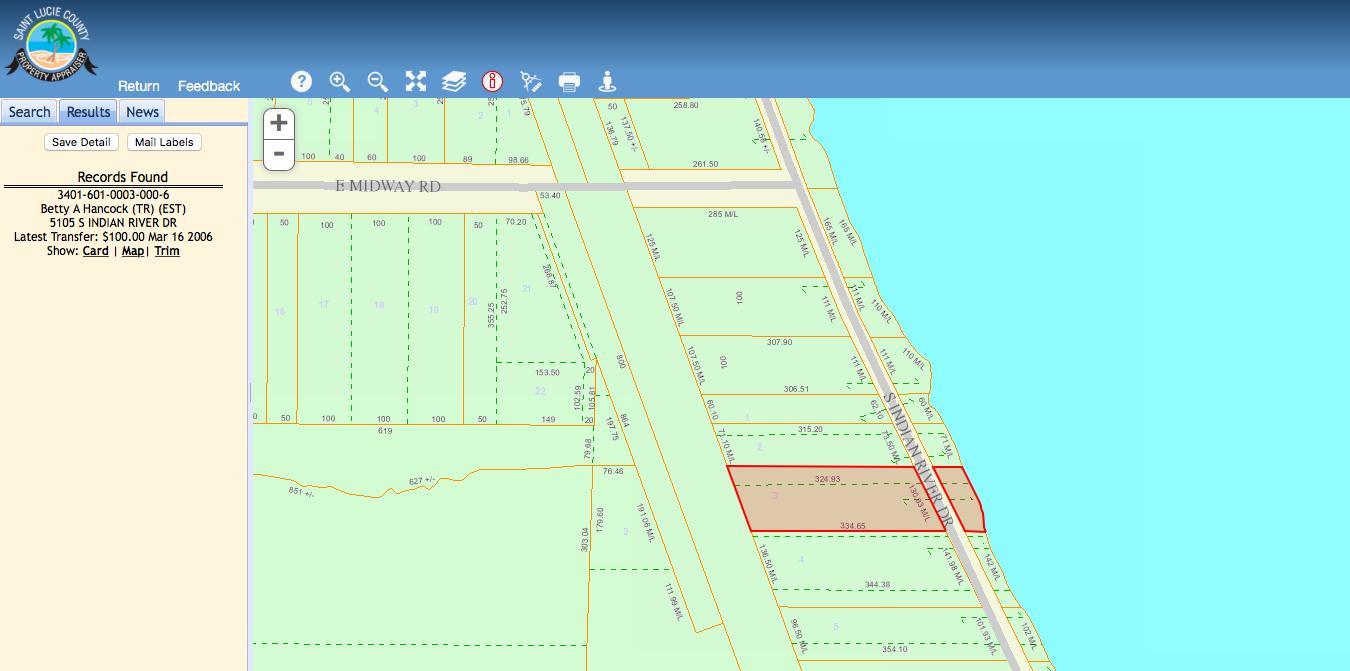Zoom to full extent using arrows icon
The height and width of the screenshot is (671, 1350).
[416, 82]
